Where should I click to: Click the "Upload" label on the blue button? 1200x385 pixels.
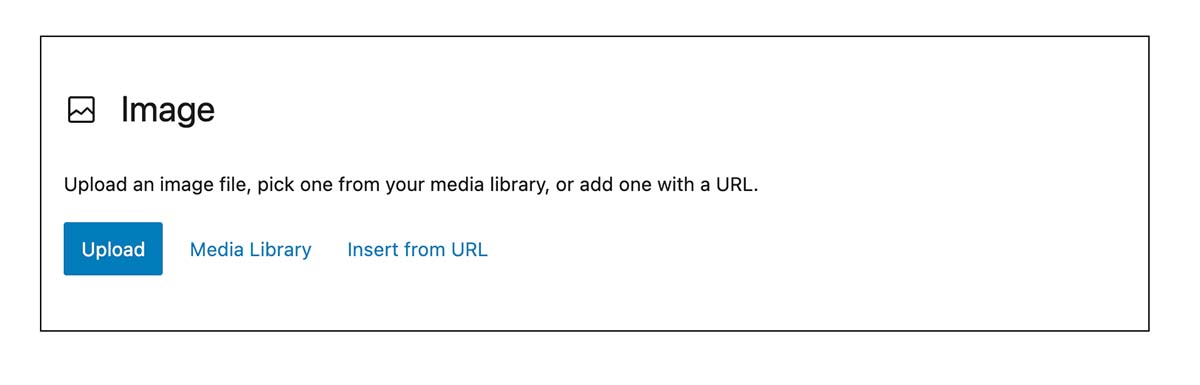tap(113, 249)
